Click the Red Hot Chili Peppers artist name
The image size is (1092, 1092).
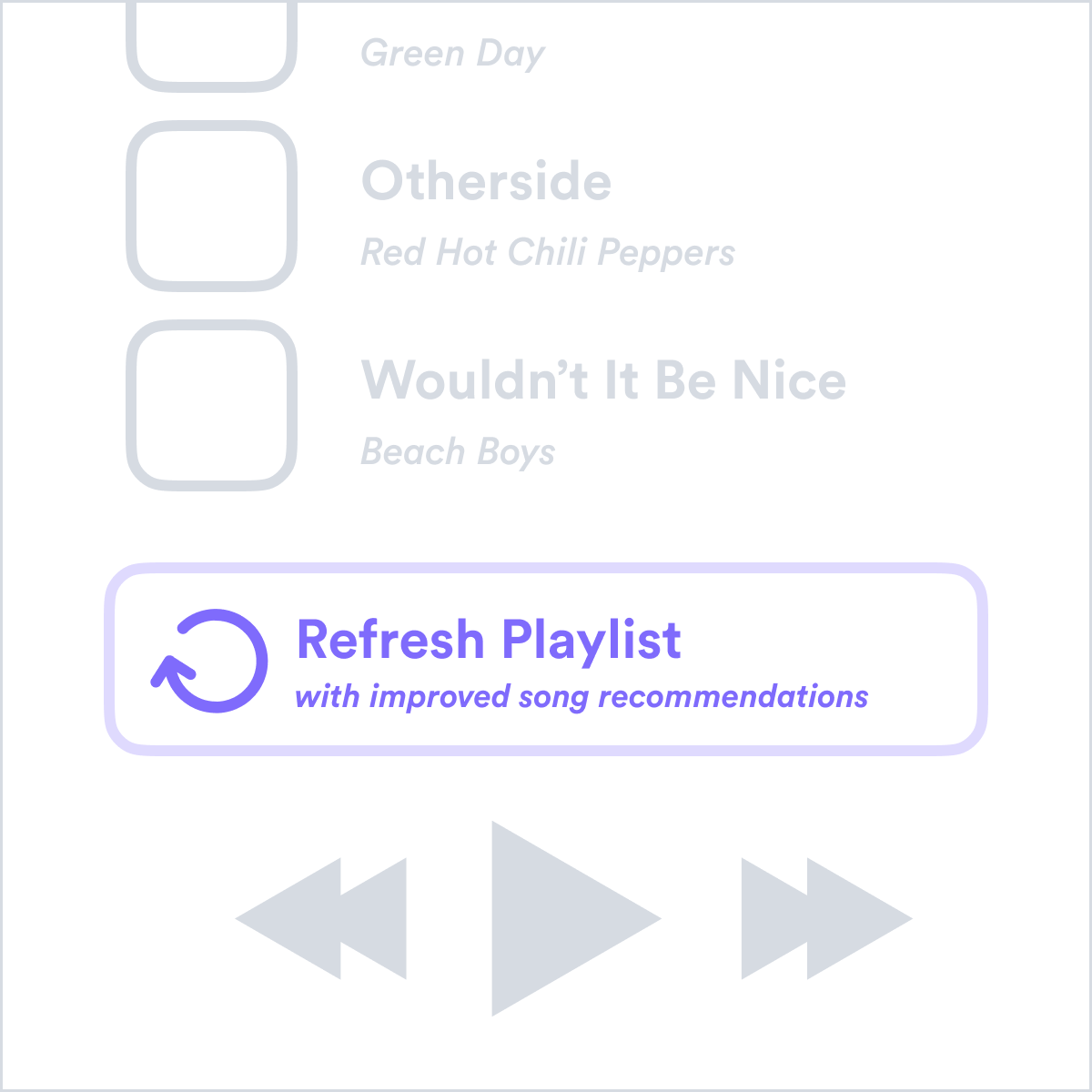548,253
